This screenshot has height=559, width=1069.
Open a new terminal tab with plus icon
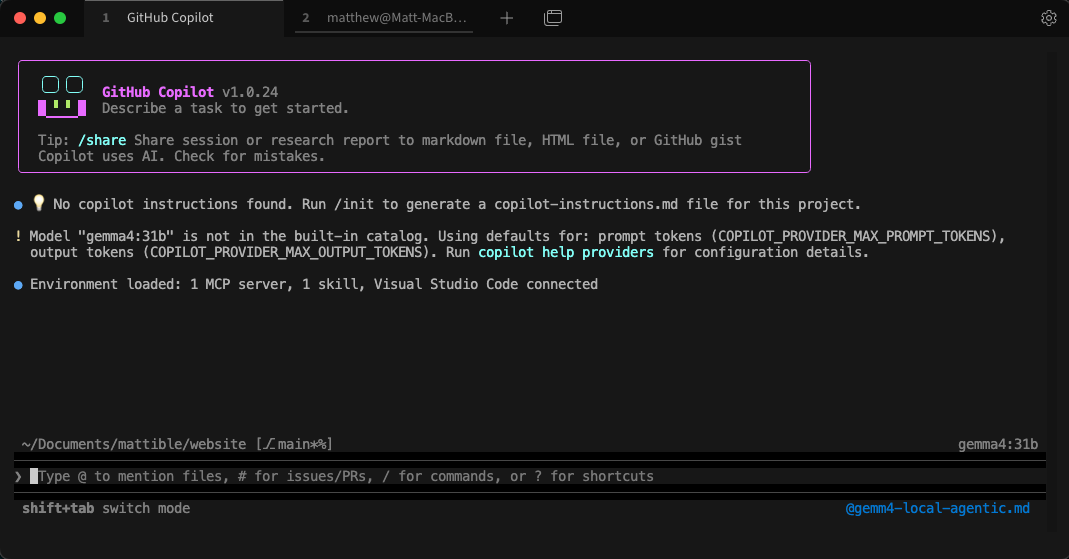tap(507, 18)
